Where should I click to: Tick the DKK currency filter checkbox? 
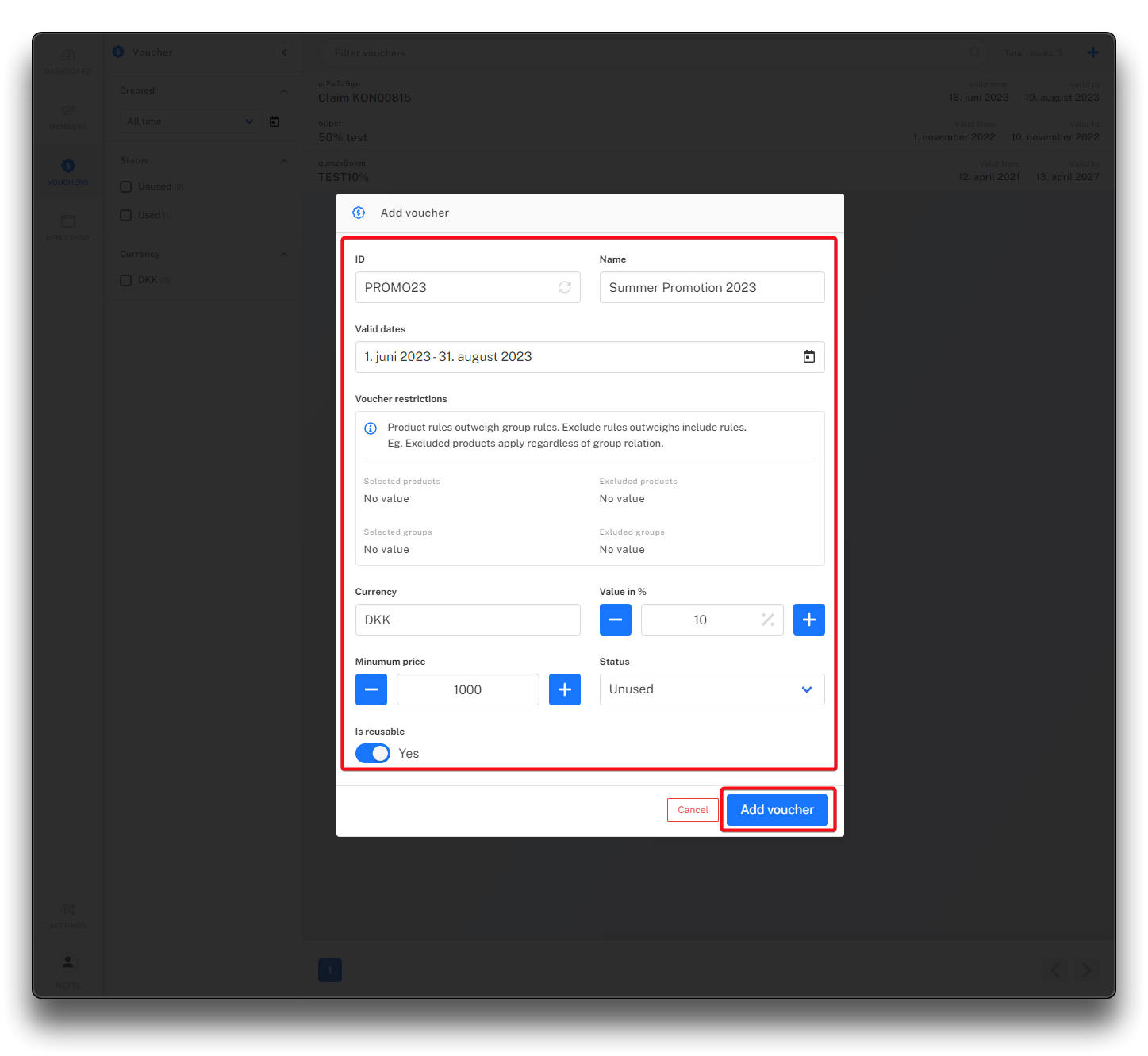[x=125, y=280]
